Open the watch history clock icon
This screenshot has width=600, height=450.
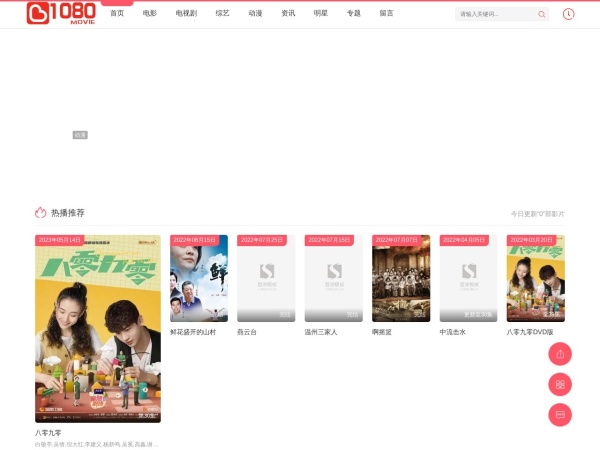pos(569,14)
